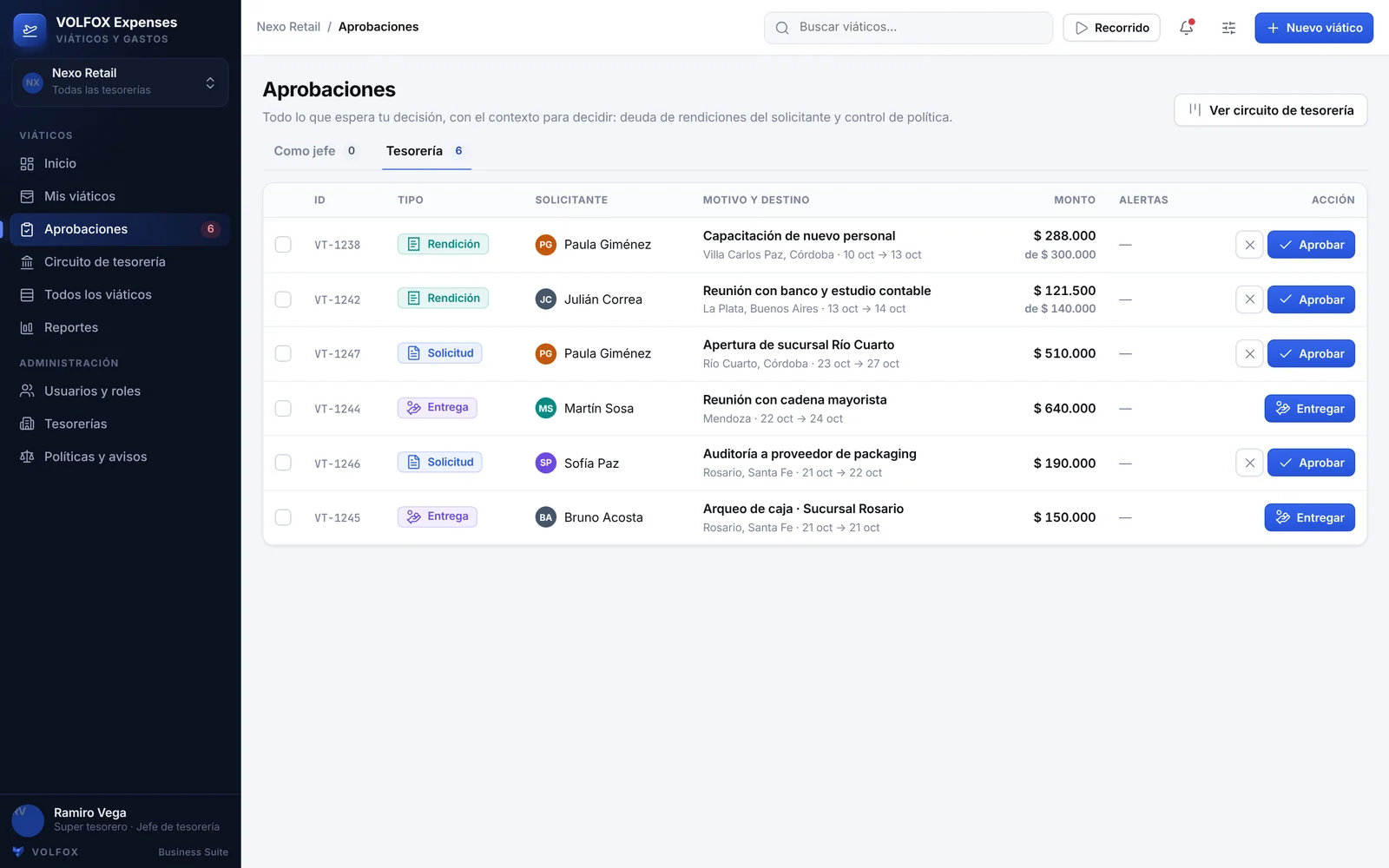Reject request VT-1238 with the X icon

click(1249, 245)
